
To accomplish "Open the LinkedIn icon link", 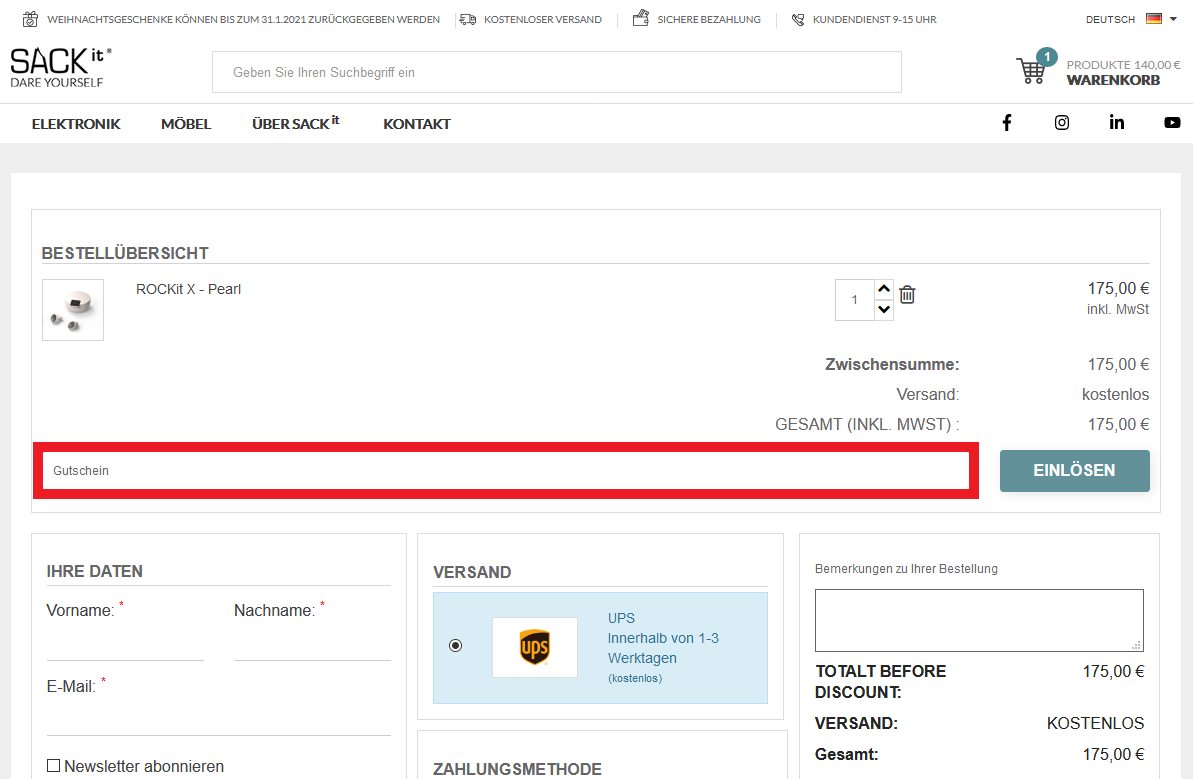I will click(1117, 122).
